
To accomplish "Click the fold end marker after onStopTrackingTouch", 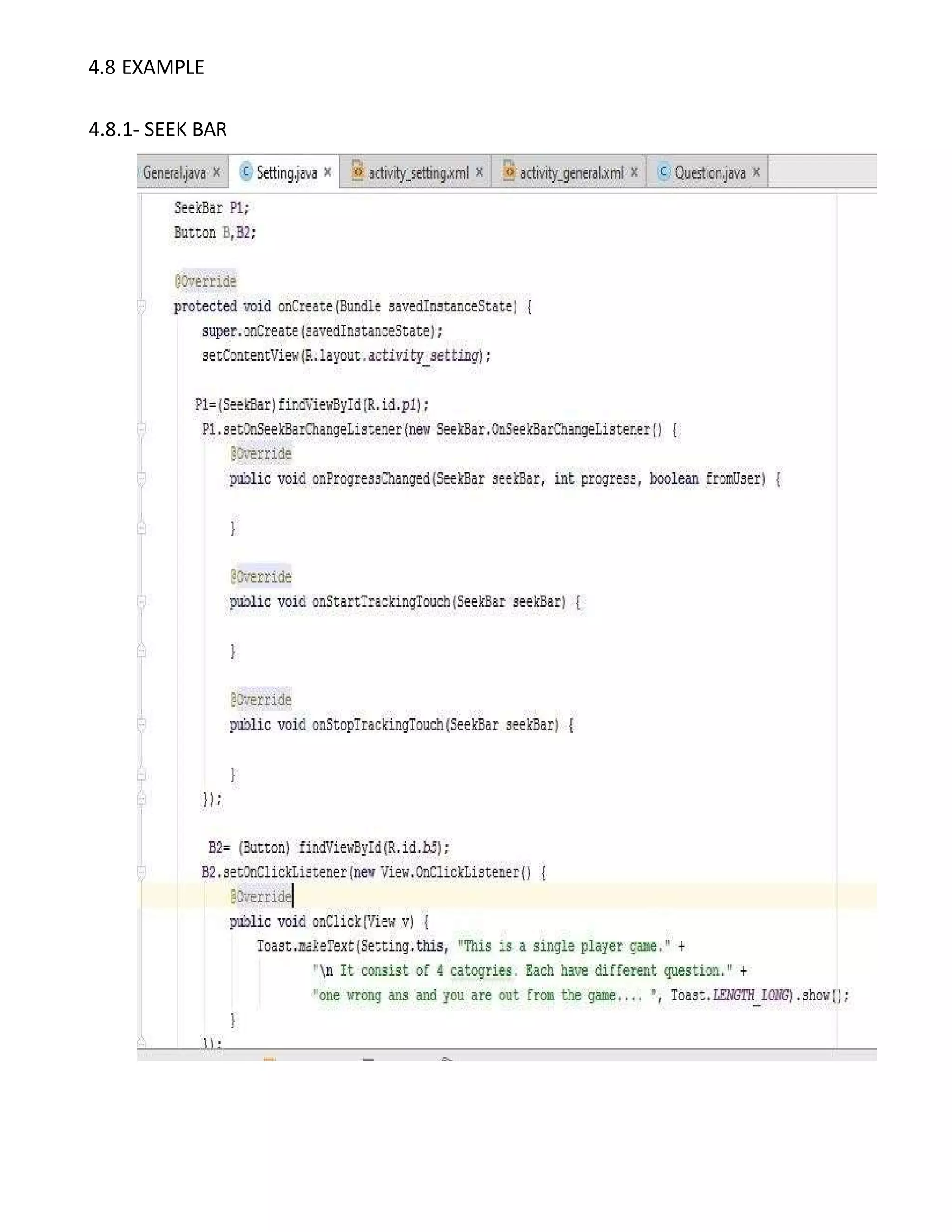I will [x=142, y=774].
